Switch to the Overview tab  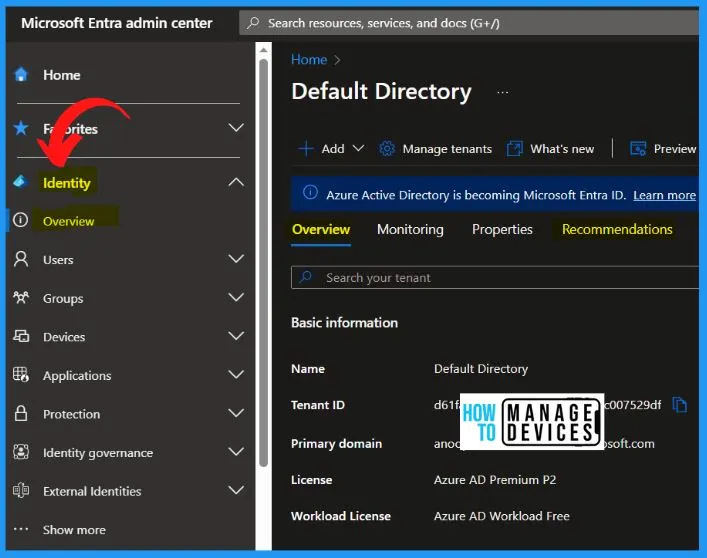321,229
